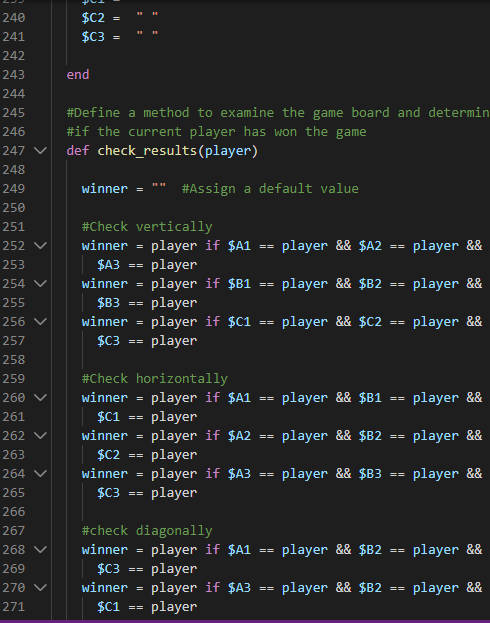The width and height of the screenshot is (490, 623).
Task: Click the '(player)' parameter on line 247
Action: pyautogui.click(x=228, y=151)
